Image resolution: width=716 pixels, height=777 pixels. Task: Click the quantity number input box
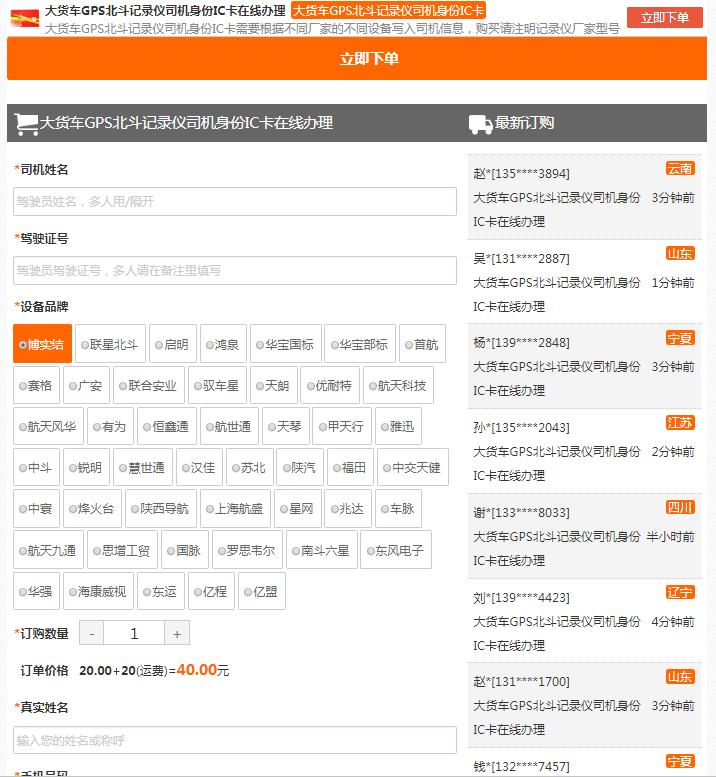[x=134, y=633]
